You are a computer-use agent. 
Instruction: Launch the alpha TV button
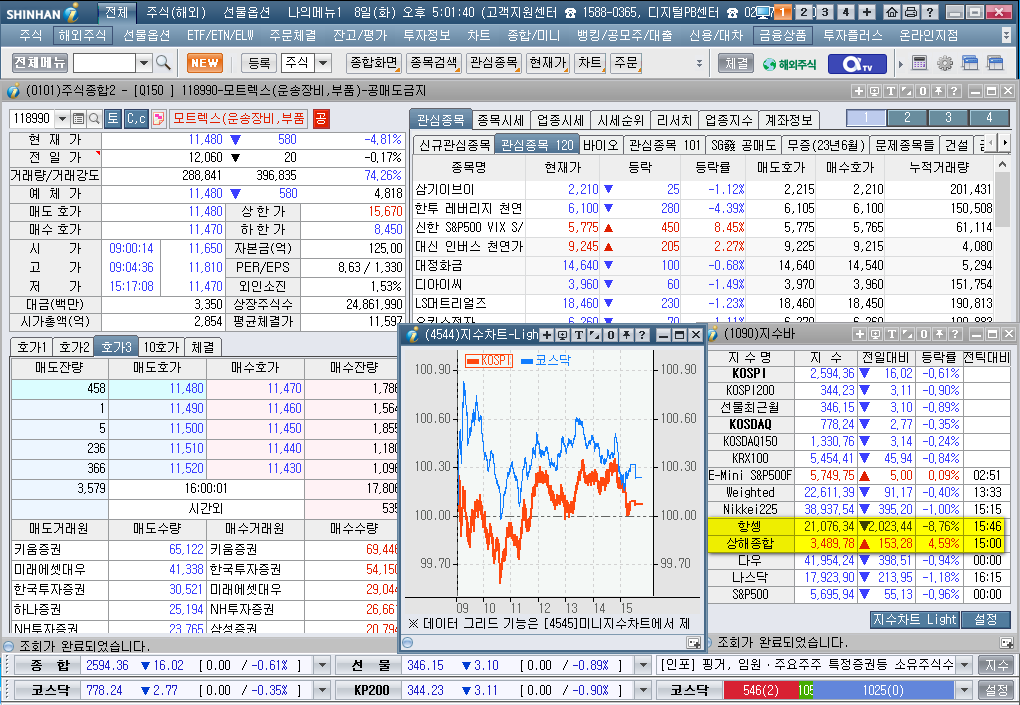(x=857, y=64)
